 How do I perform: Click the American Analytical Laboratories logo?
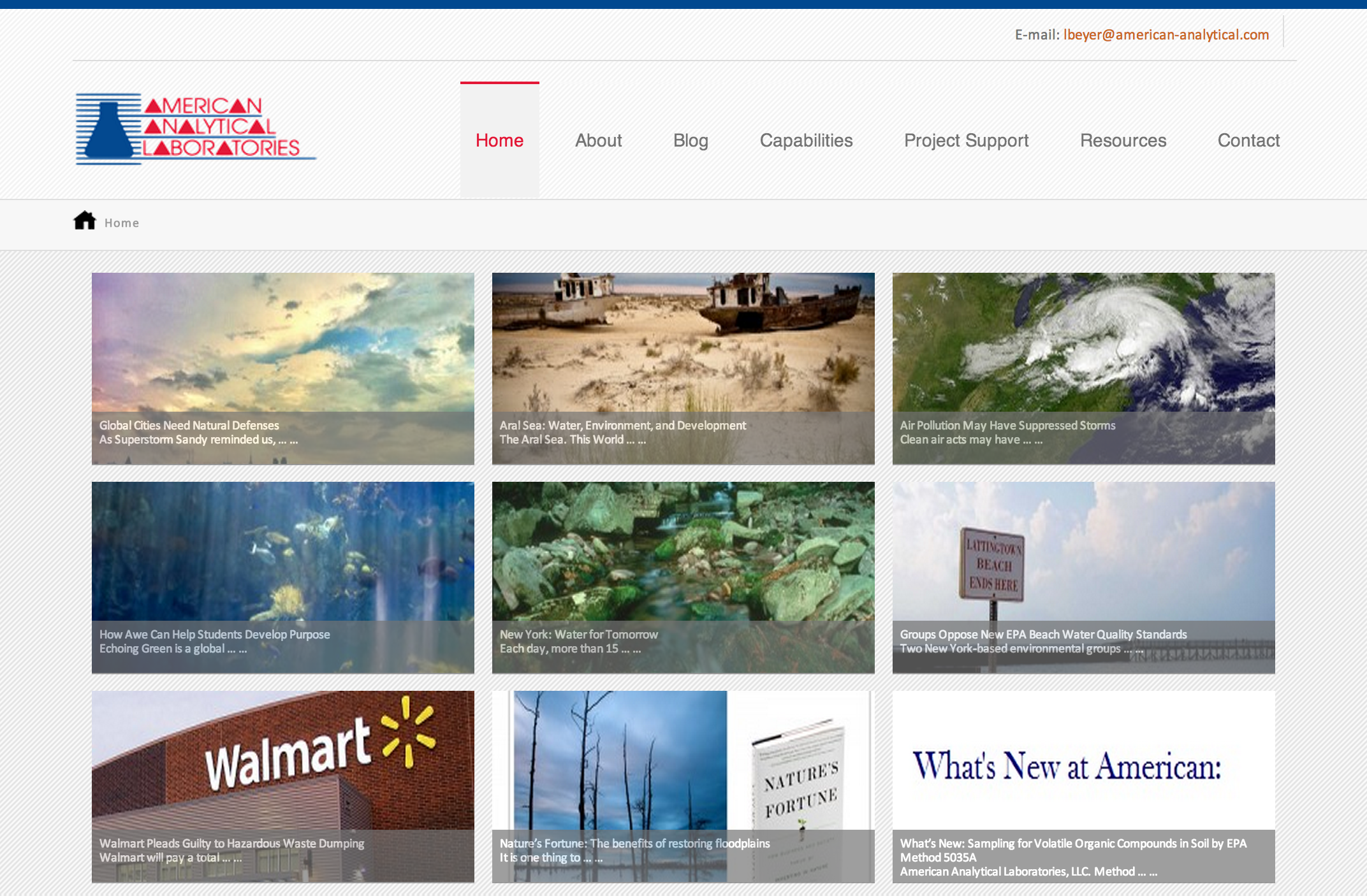tap(196, 129)
